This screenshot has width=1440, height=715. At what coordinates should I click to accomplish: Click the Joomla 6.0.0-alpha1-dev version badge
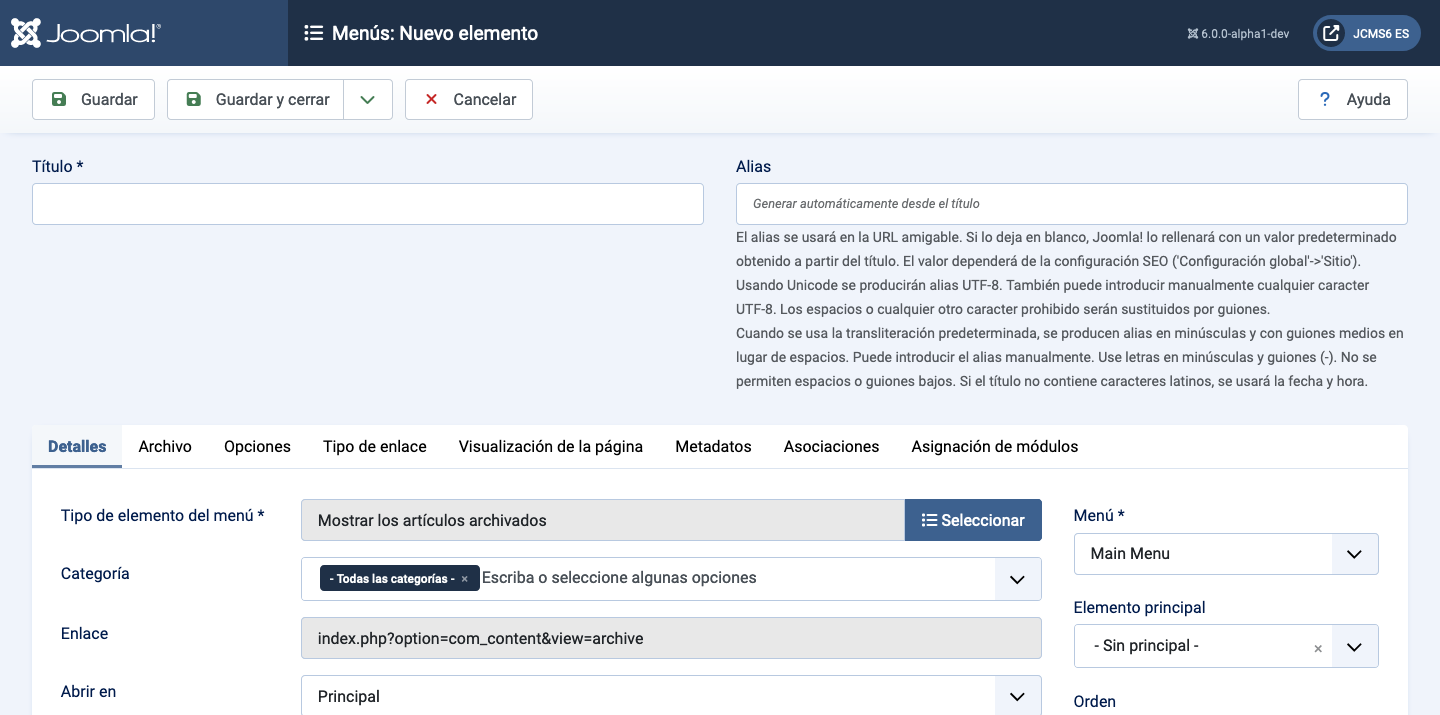point(1238,34)
